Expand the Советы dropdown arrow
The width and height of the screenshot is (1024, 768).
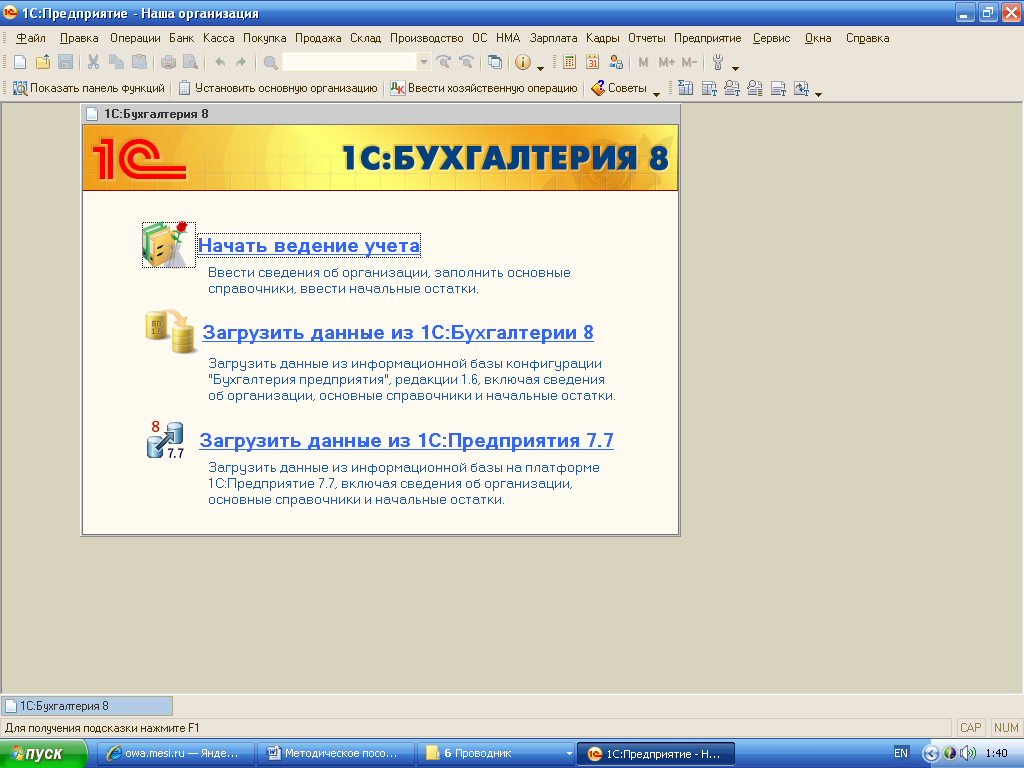[656, 93]
